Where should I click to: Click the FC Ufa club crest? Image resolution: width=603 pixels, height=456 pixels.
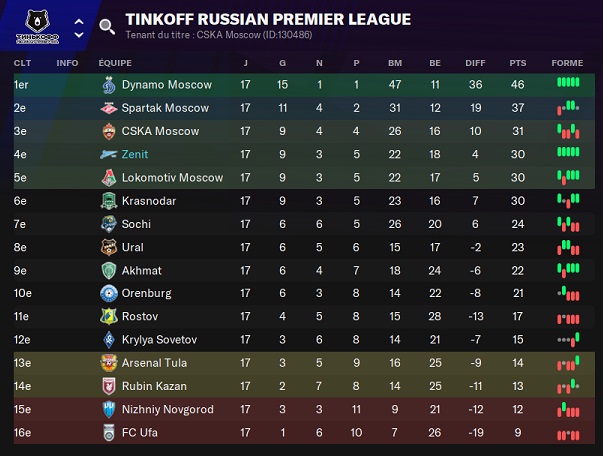[x=109, y=433]
